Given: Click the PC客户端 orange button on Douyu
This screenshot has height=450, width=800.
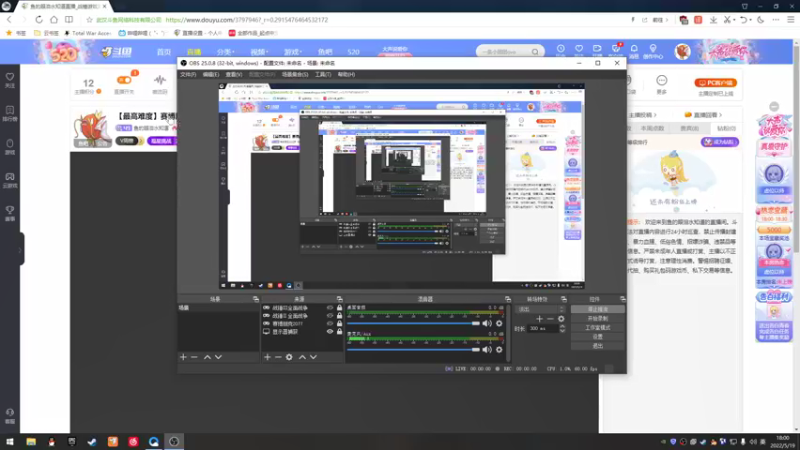Looking at the screenshot, I should [715, 83].
